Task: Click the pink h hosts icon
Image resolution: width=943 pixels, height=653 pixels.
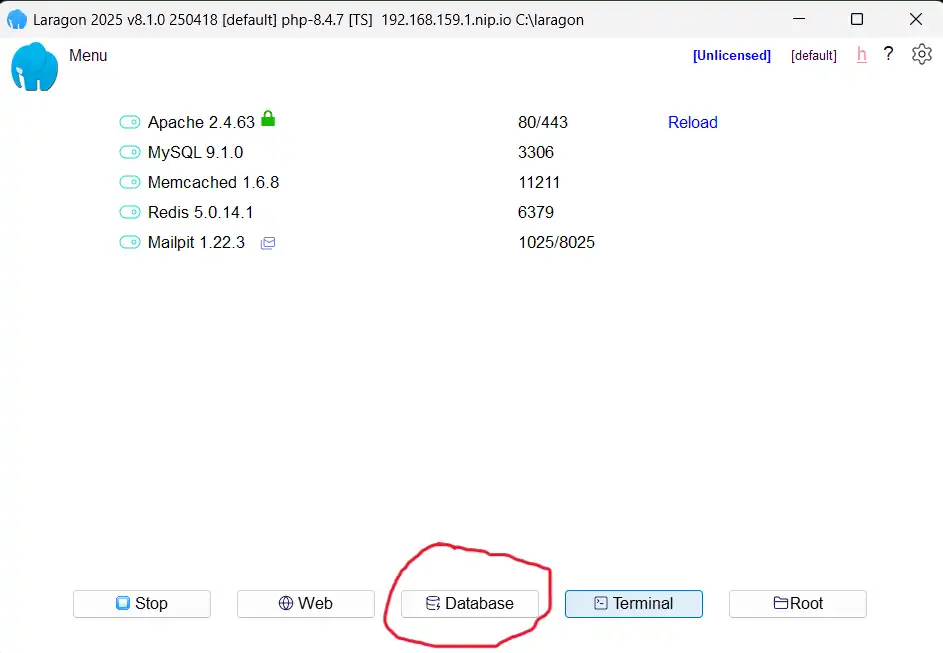Action: pos(861,55)
